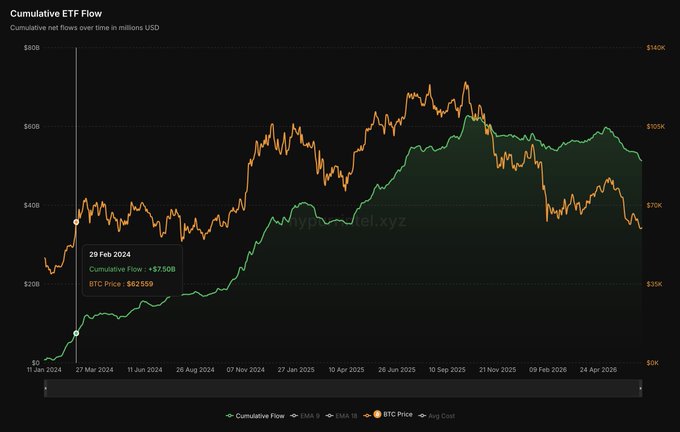Click the 'Cumulative ETF Flow' chart title
Screen dimensions: 680x432
(x=56, y=13)
